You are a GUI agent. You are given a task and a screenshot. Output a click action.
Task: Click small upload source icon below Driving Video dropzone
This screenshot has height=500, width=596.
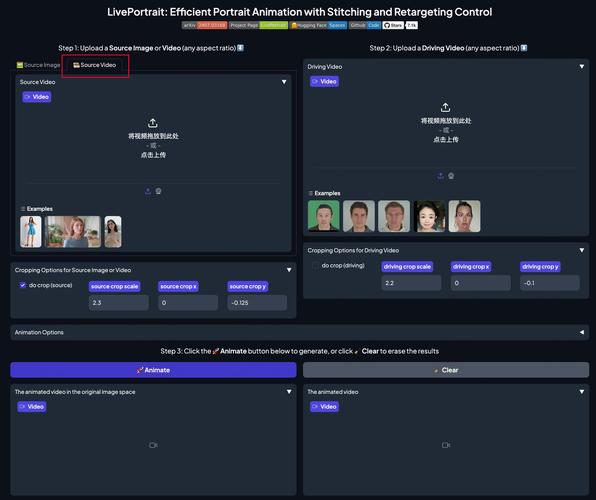[x=440, y=176]
